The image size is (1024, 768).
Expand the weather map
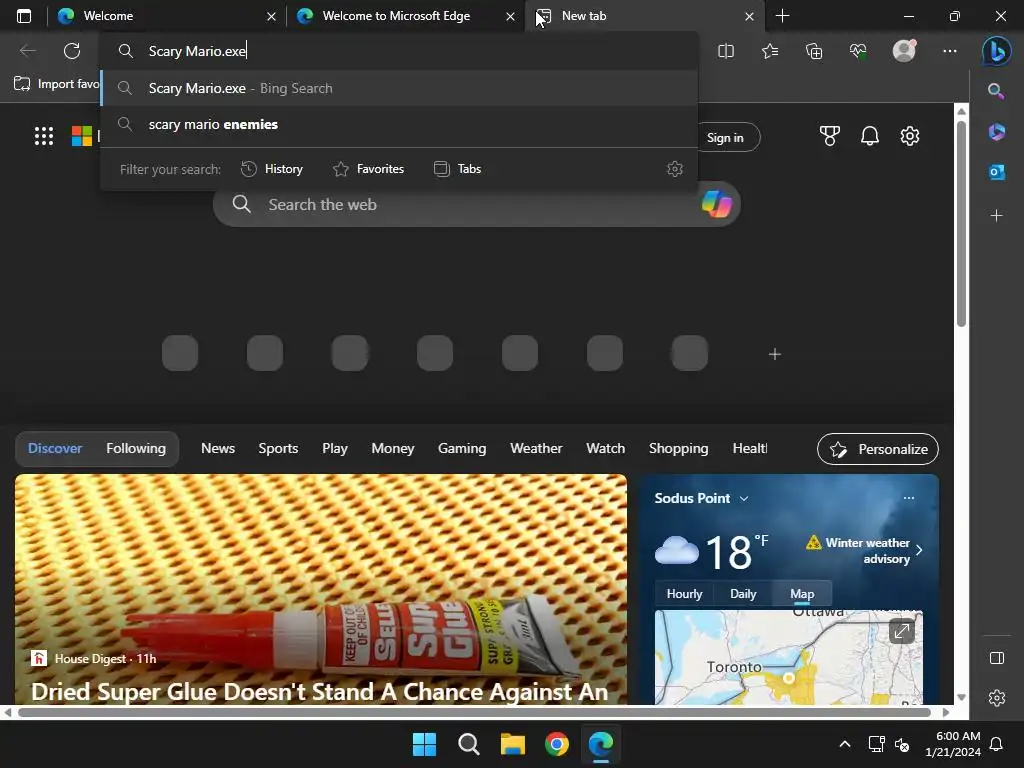click(x=902, y=631)
